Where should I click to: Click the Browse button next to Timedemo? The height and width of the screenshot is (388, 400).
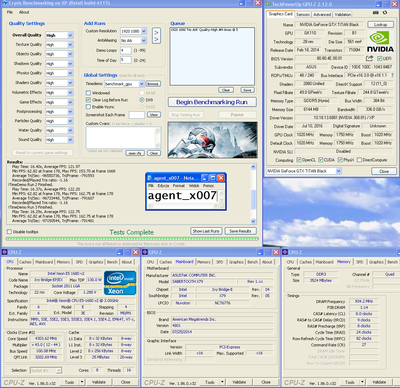[x=153, y=84]
